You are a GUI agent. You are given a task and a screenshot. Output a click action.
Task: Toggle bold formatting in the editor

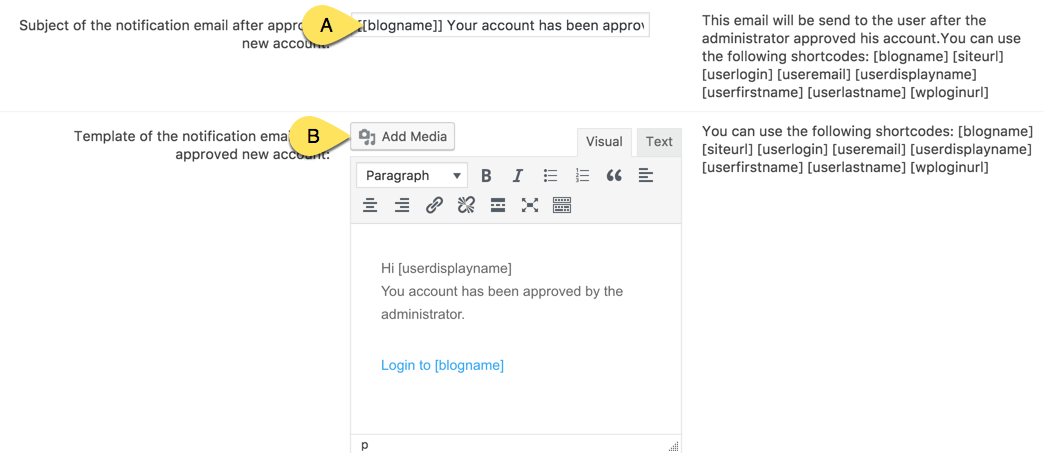pos(486,176)
